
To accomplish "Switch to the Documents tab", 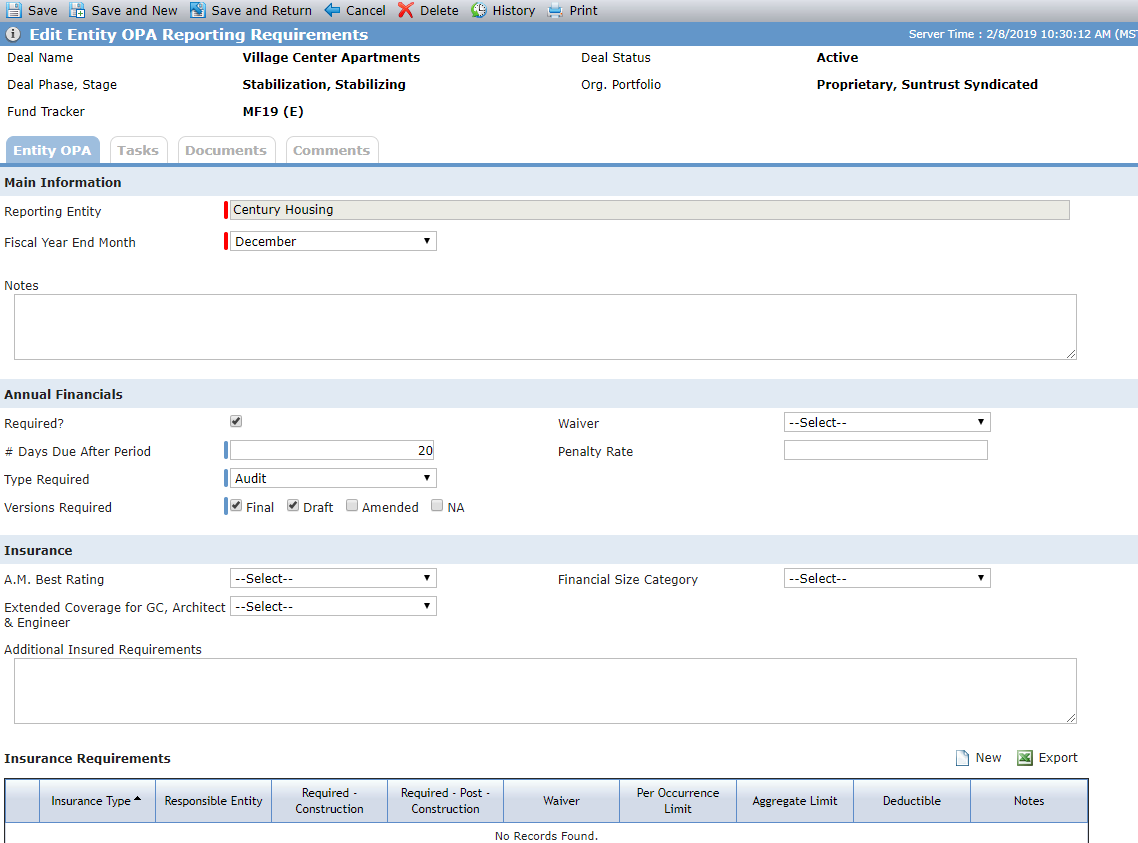I will point(226,150).
